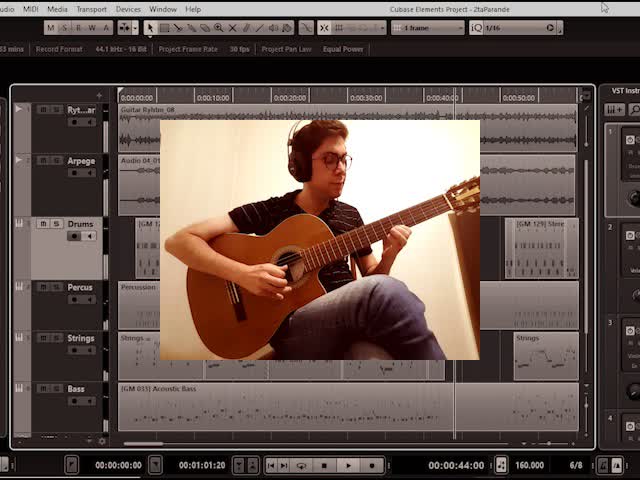Toggle tempo track icon beside 160.000
640x480 pixels.
click(501, 465)
